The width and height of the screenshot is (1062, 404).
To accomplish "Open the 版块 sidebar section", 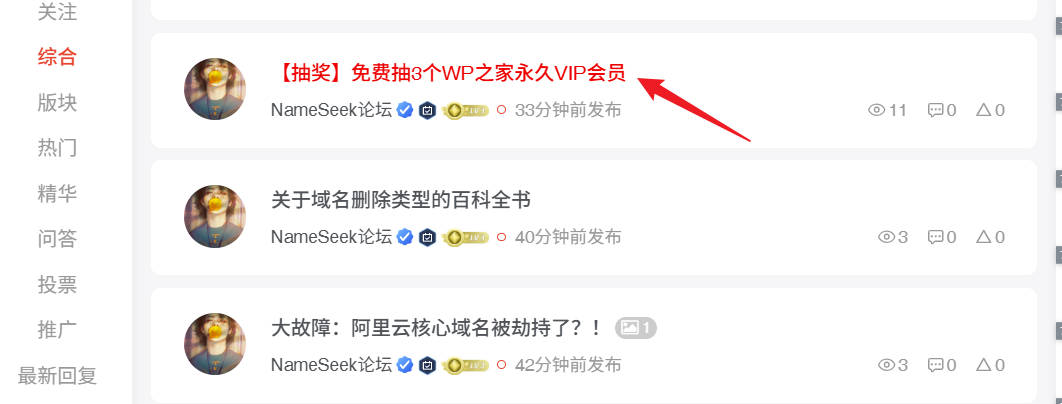I will tap(58, 102).
